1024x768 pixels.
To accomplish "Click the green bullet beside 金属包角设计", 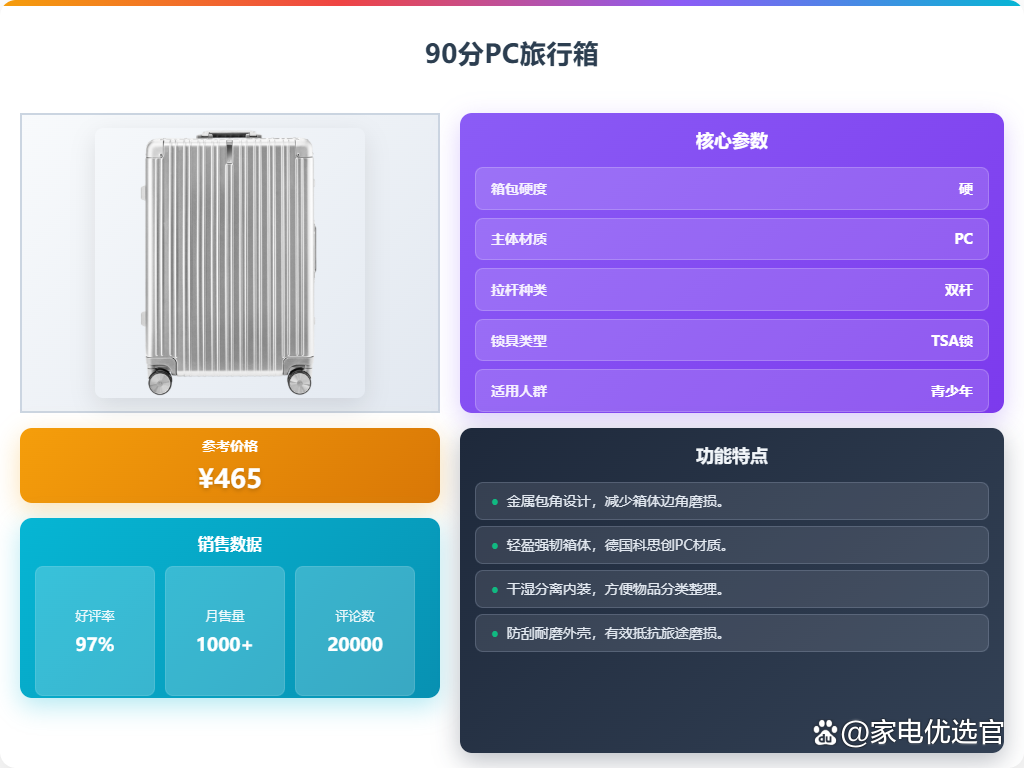I will click(x=494, y=502).
